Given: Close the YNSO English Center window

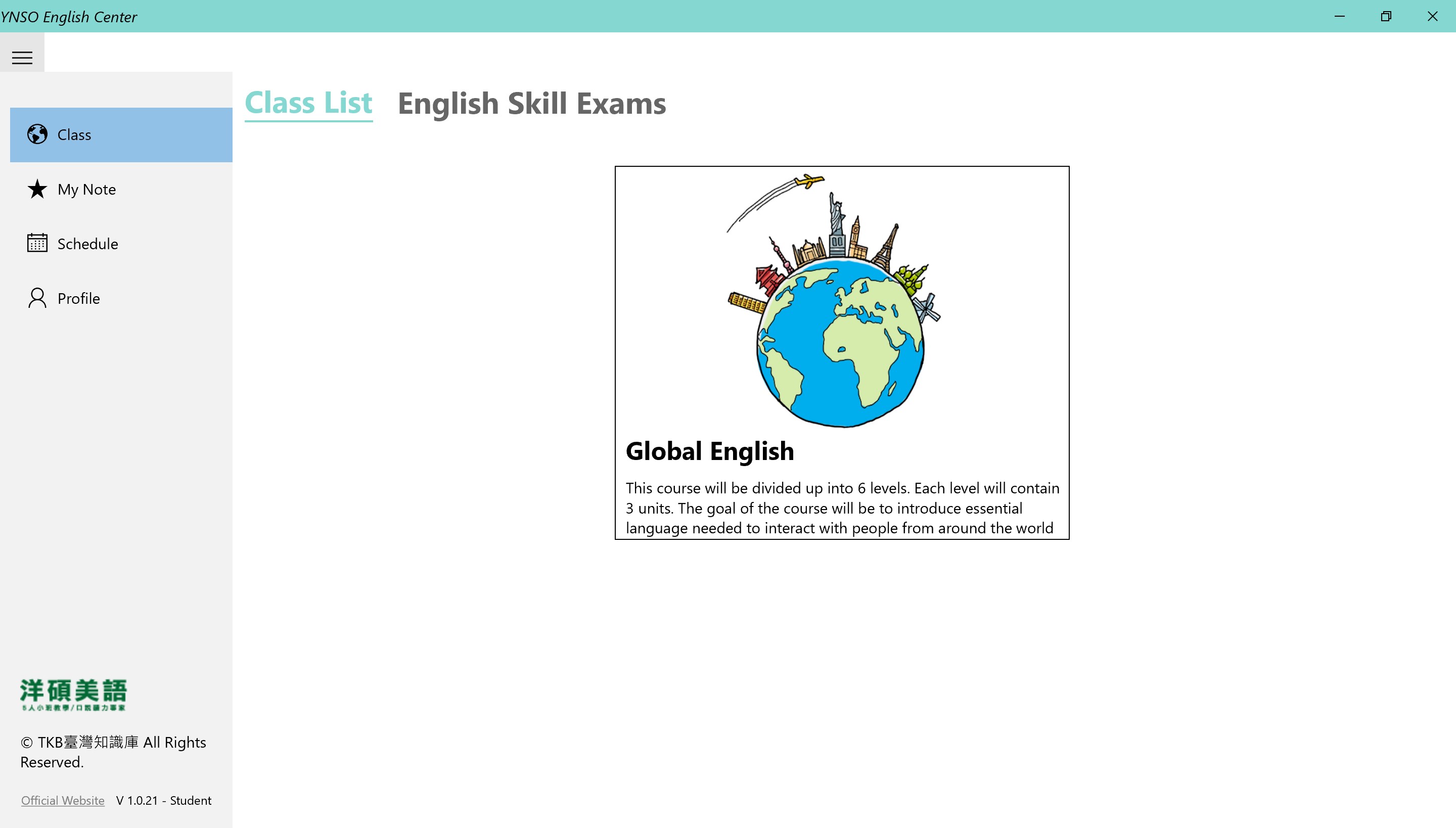Looking at the screenshot, I should pyautogui.click(x=1432, y=16).
